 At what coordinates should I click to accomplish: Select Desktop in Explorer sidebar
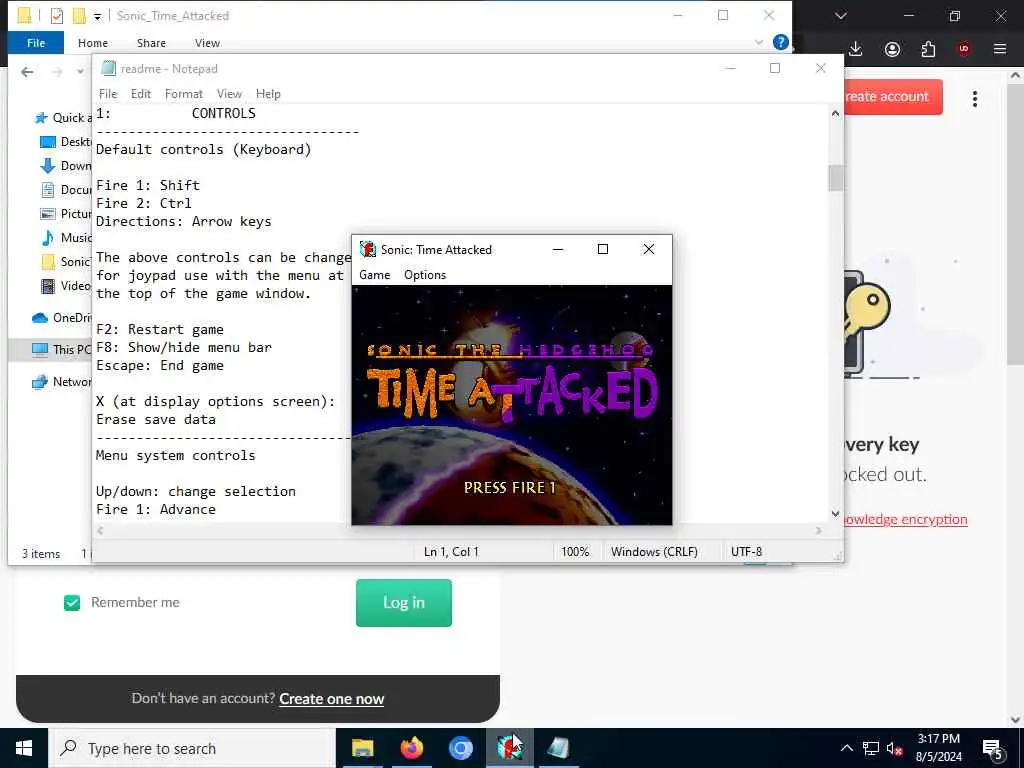[x=65, y=142]
